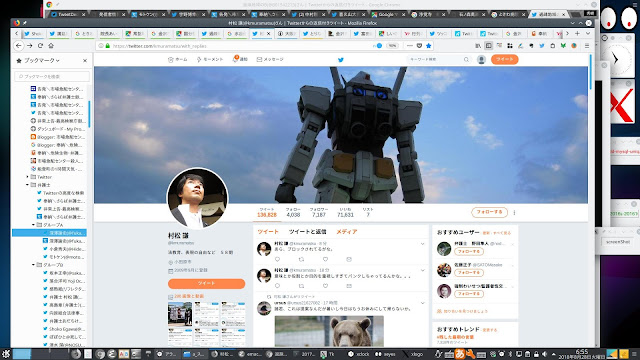
Task: Follow the first suggested user
Action: click(469, 251)
